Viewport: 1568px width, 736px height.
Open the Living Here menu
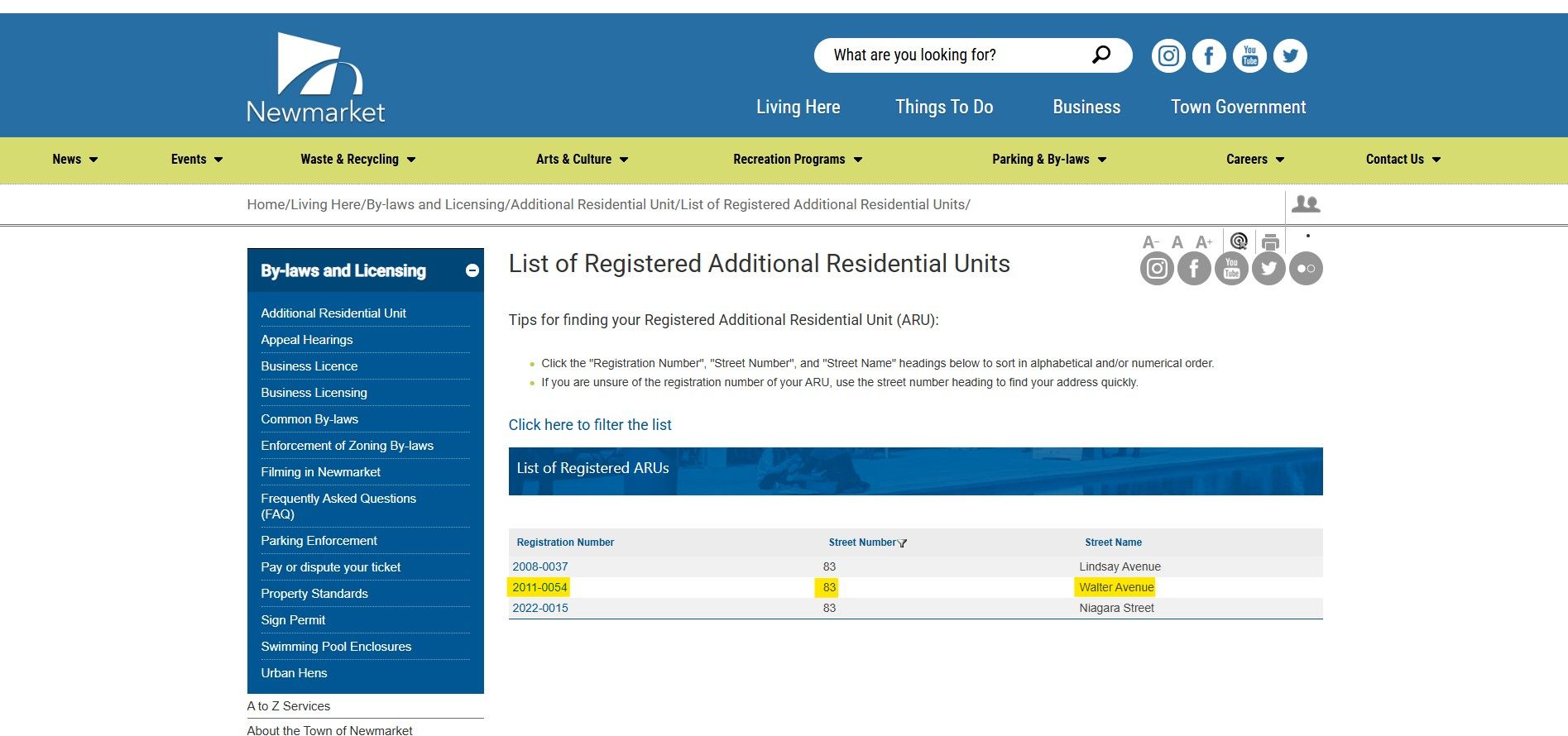(x=798, y=107)
